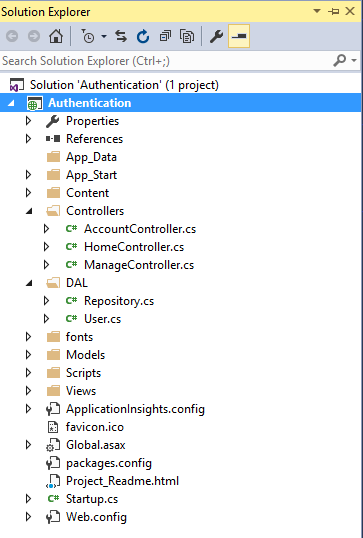Open the Pending Changes Filter dropdown arrow
Image resolution: width=363 pixels, height=538 pixels.
click(x=104, y=36)
